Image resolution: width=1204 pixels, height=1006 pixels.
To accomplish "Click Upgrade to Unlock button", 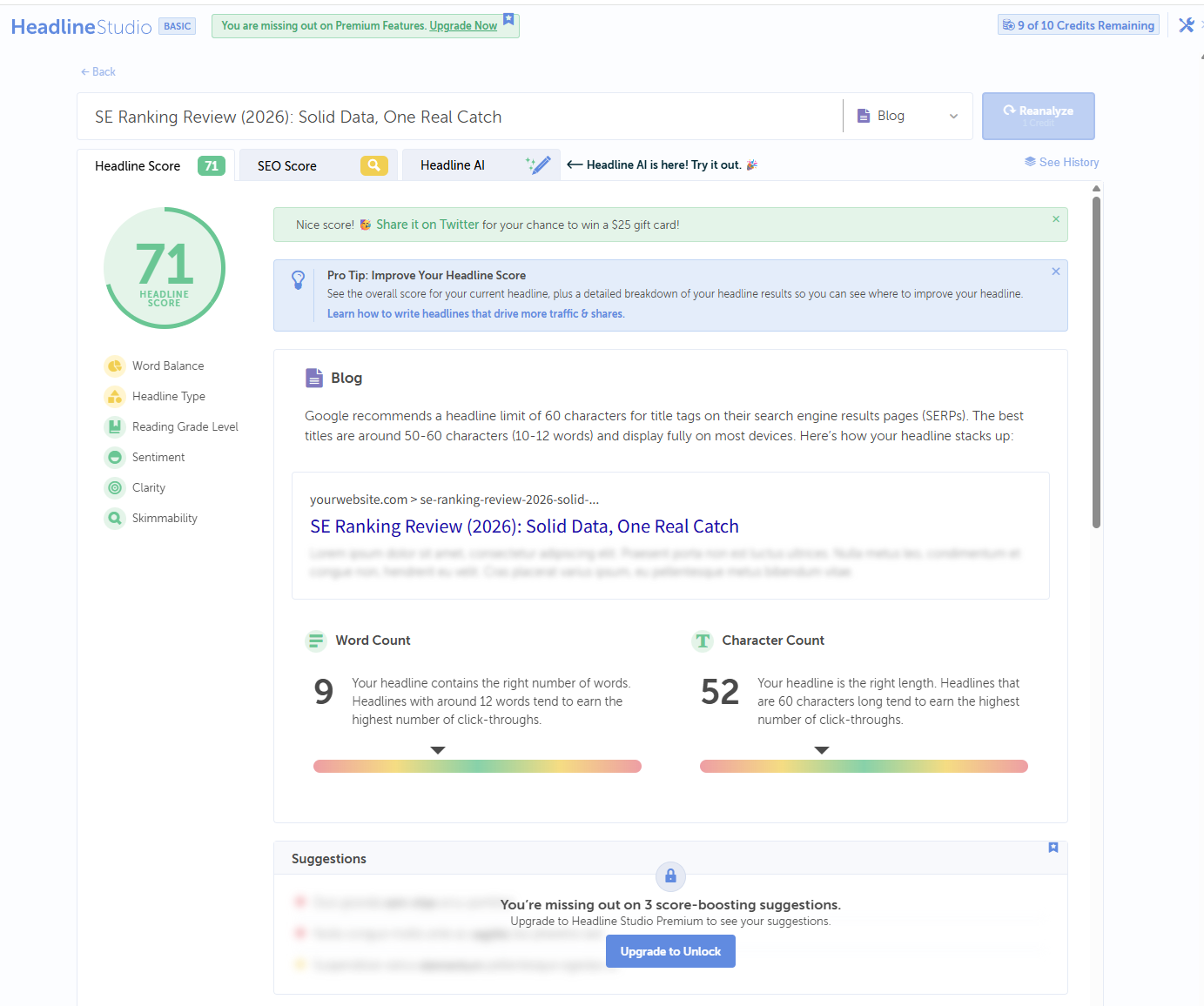I will click(670, 951).
